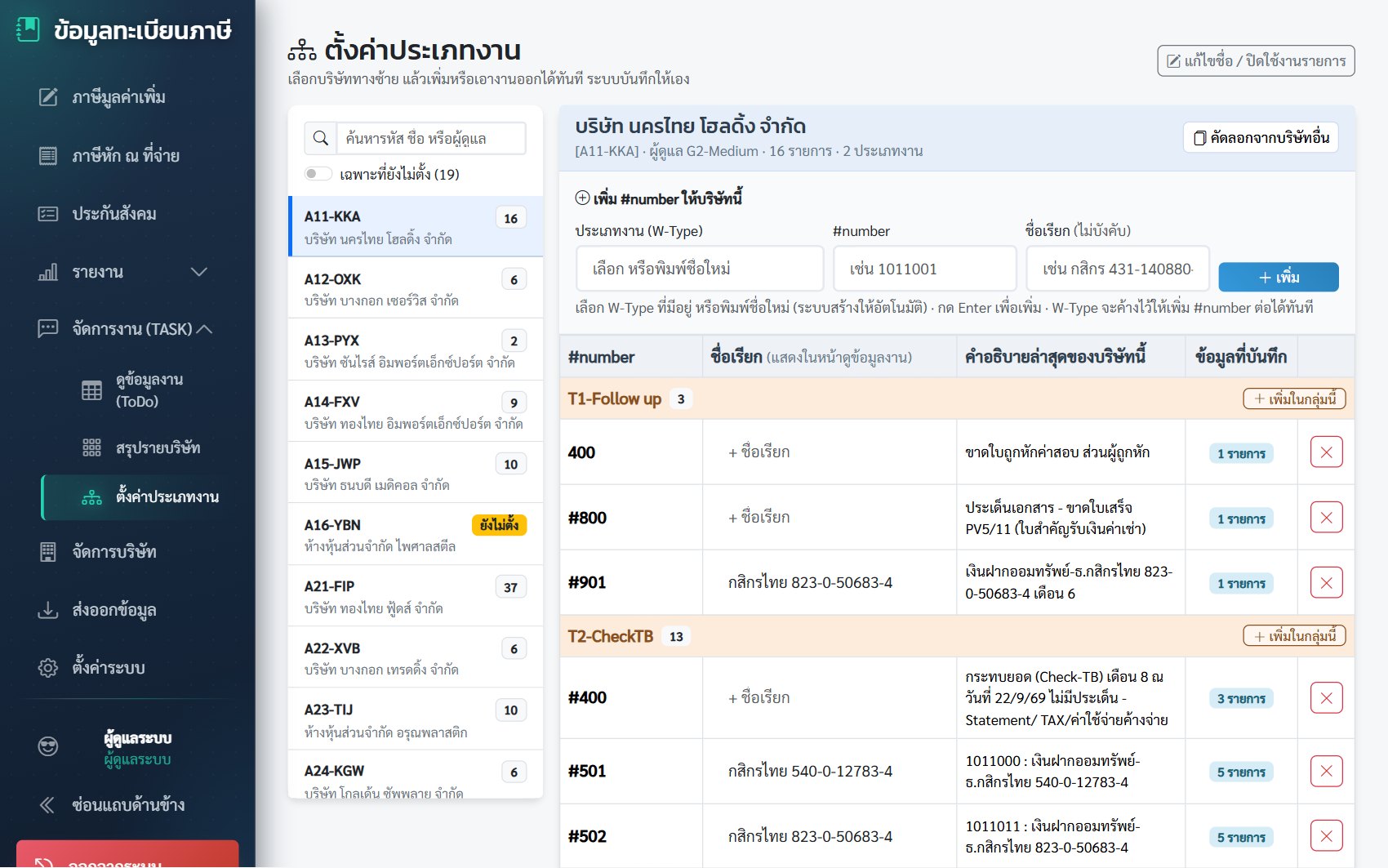
Task: Click กสิกรไทย 823-0-50683-4 name in #901 row
Action: click(x=810, y=583)
